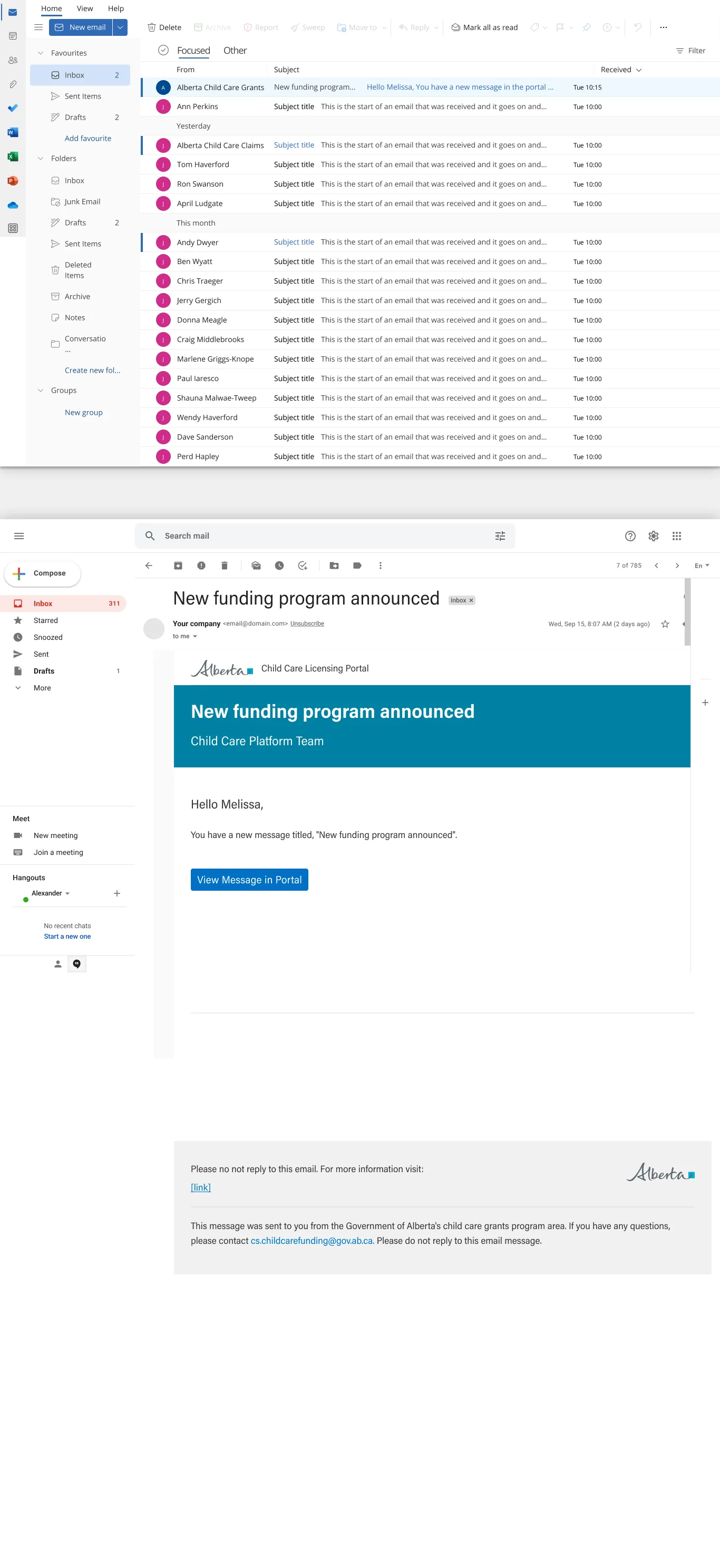Click Mark all as read in Outlook
The width and height of the screenshot is (720, 1568).
pyautogui.click(x=484, y=27)
